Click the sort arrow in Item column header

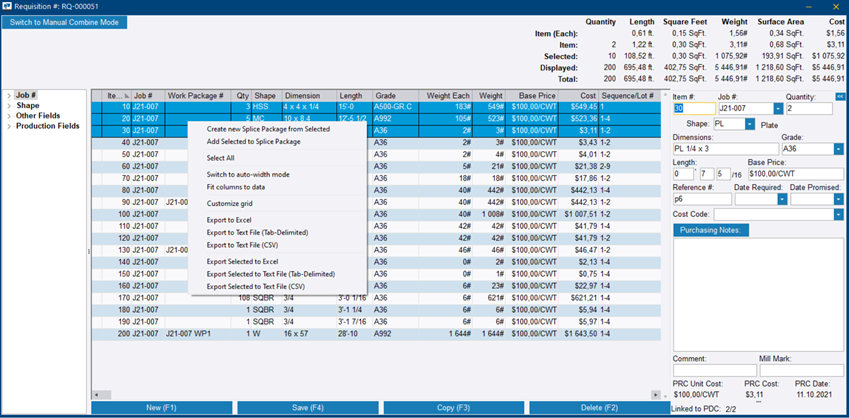[127, 95]
